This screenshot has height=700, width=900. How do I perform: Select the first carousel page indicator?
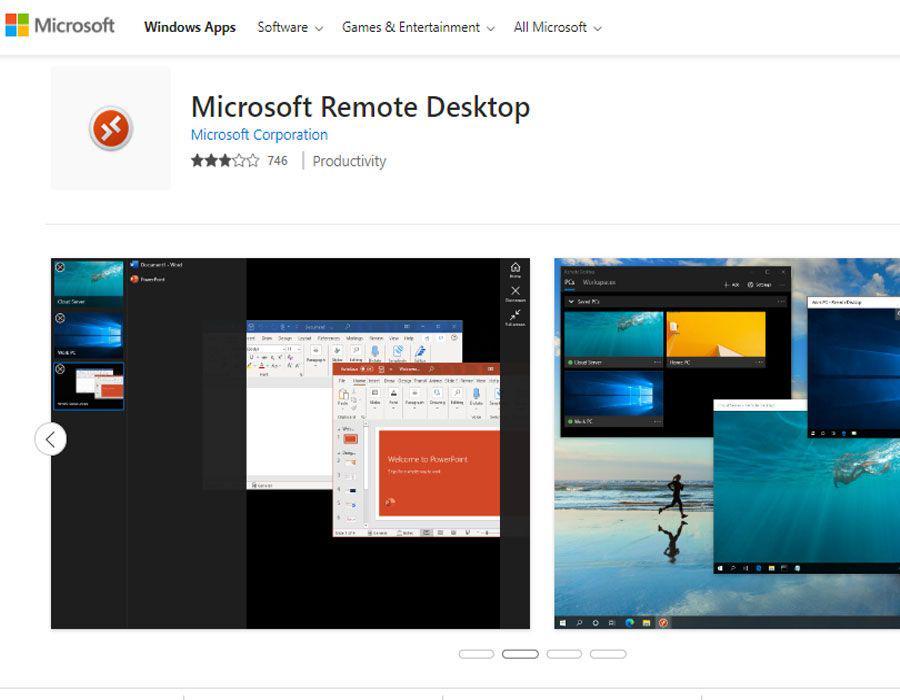[x=476, y=654]
